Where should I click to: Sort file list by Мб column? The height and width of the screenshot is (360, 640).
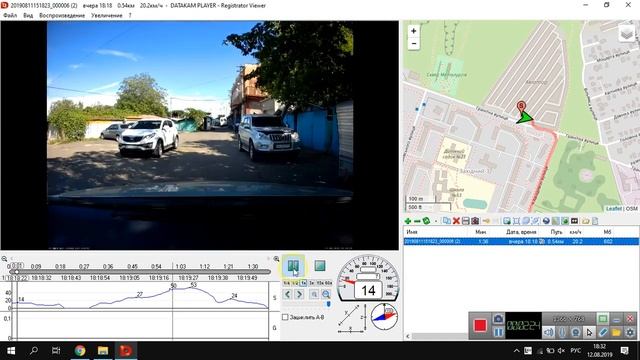click(x=607, y=232)
